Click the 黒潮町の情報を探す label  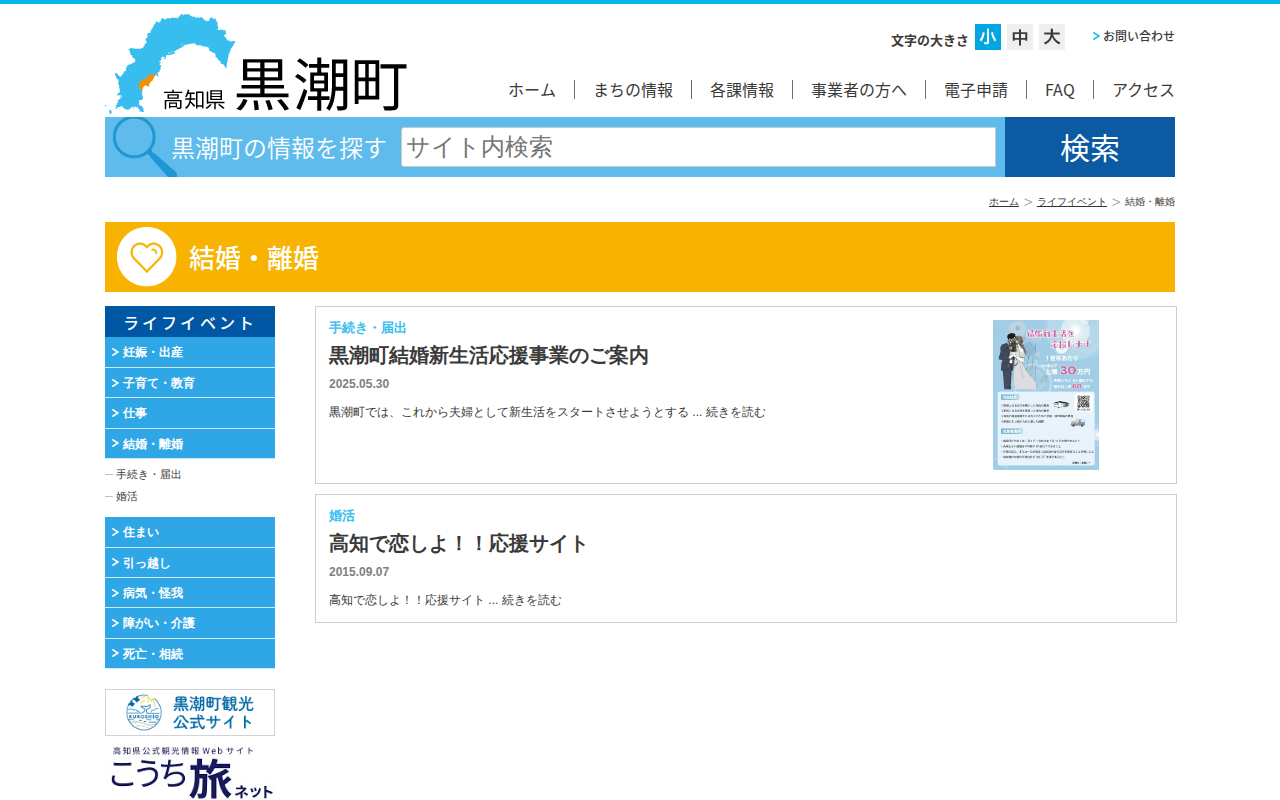point(279,148)
